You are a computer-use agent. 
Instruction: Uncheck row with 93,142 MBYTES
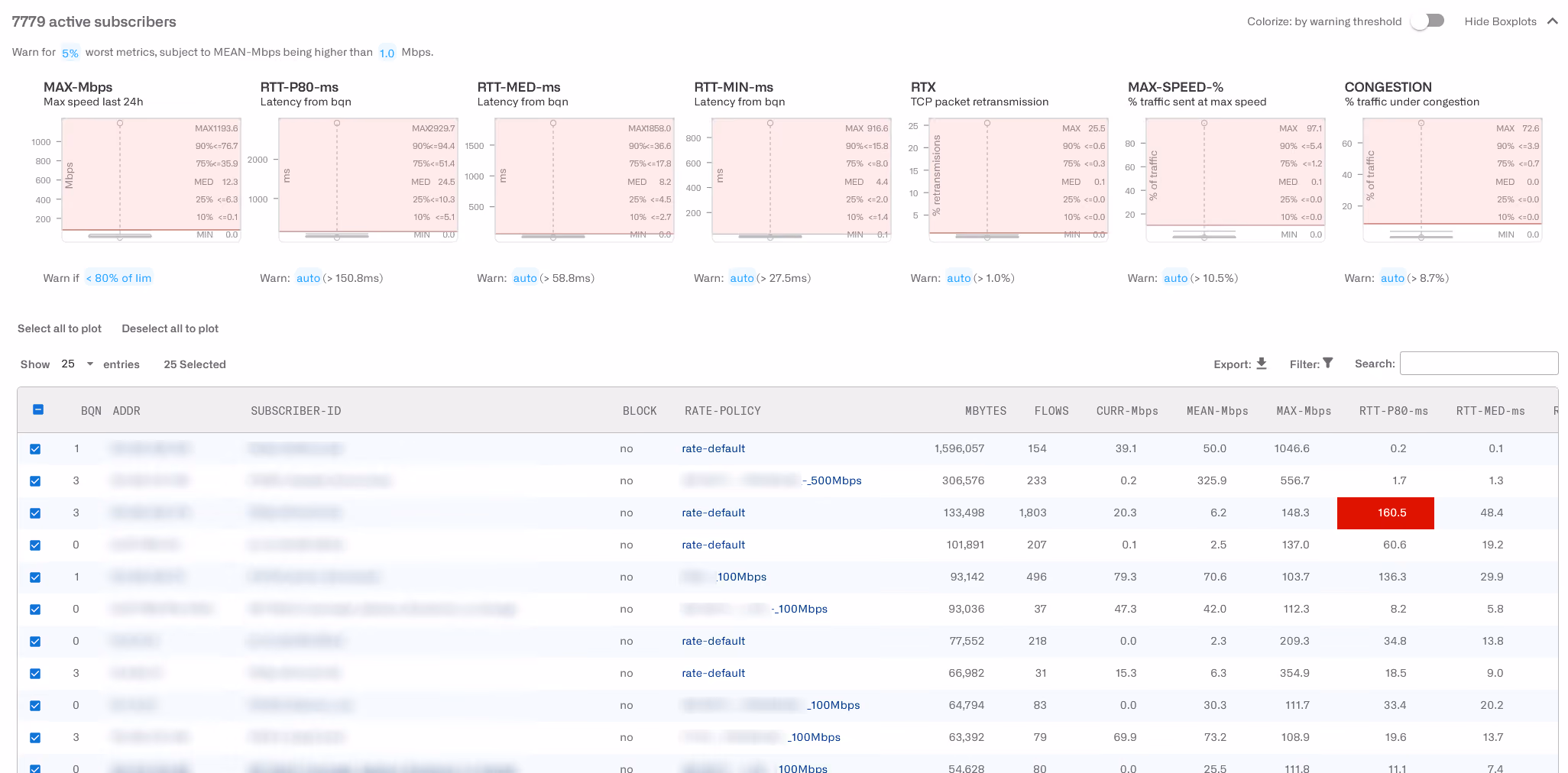point(35,577)
